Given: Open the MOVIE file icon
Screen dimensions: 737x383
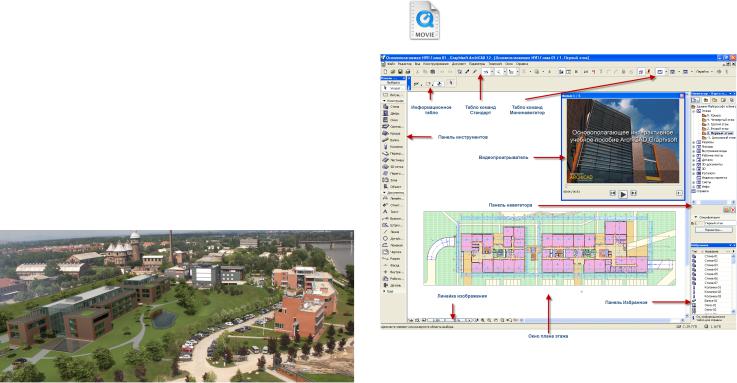Looking at the screenshot, I should click(x=425, y=20).
